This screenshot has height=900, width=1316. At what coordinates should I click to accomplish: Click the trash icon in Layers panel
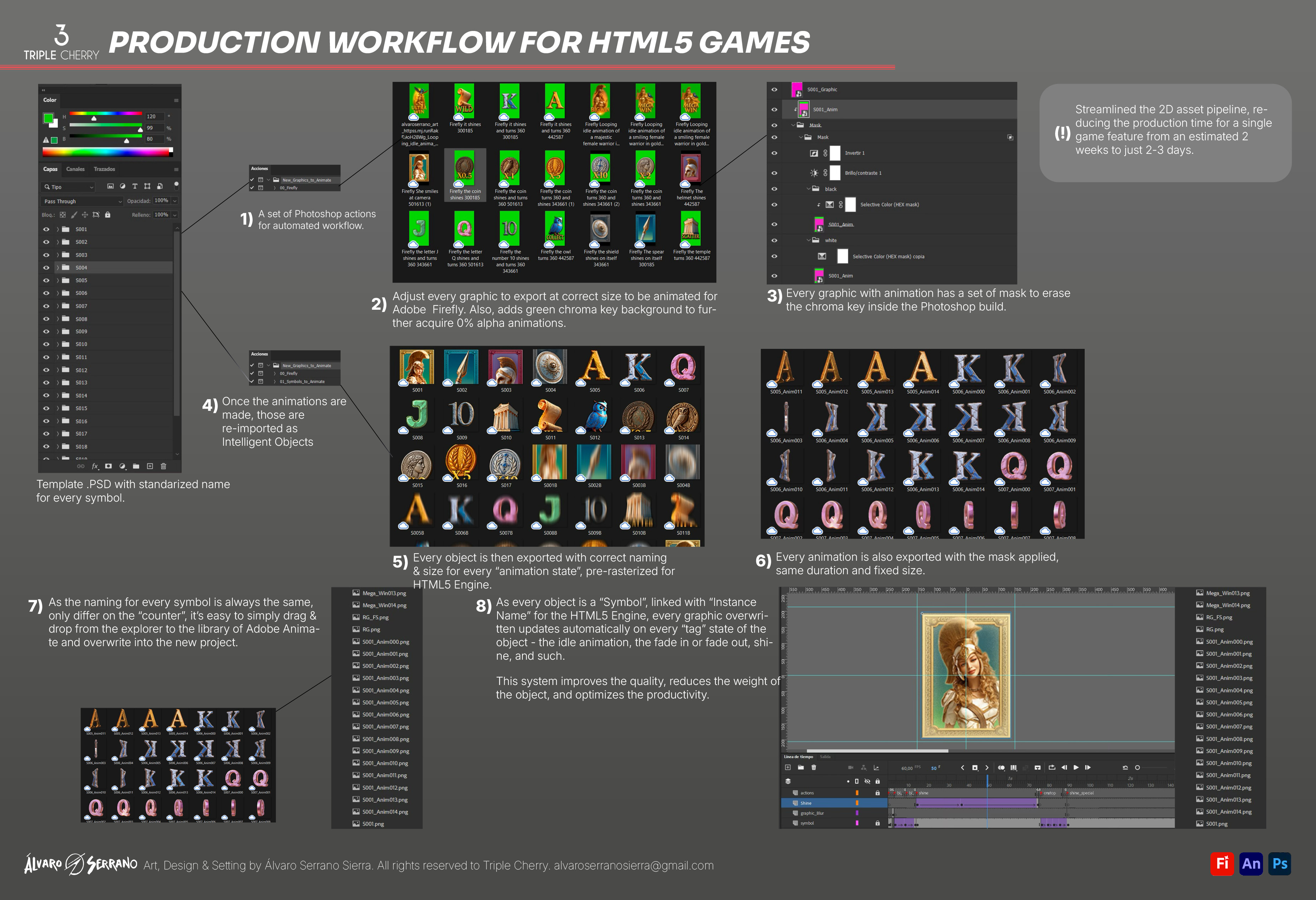pyautogui.click(x=164, y=466)
